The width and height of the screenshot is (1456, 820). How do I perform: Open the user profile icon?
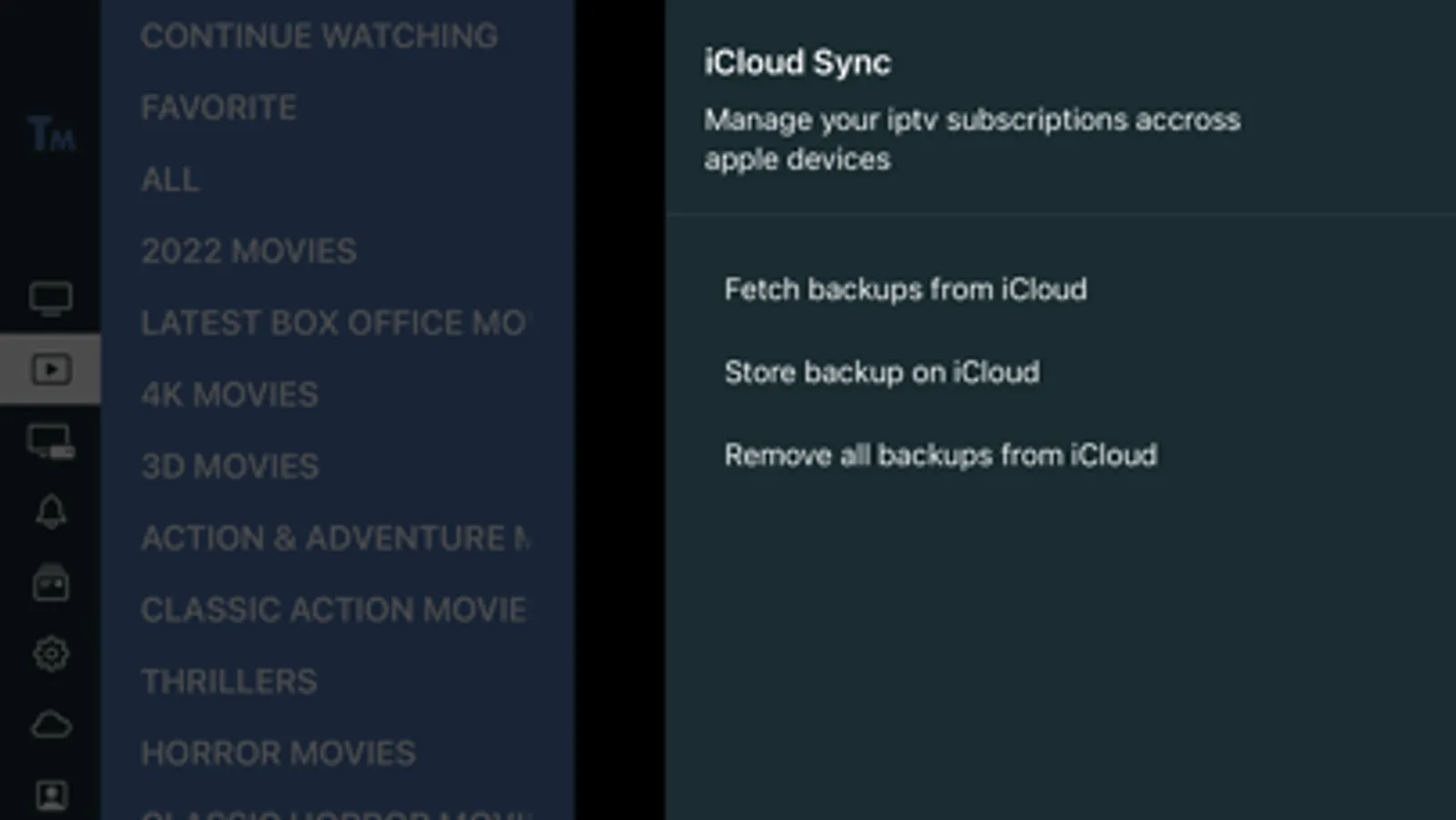(x=50, y=795)
